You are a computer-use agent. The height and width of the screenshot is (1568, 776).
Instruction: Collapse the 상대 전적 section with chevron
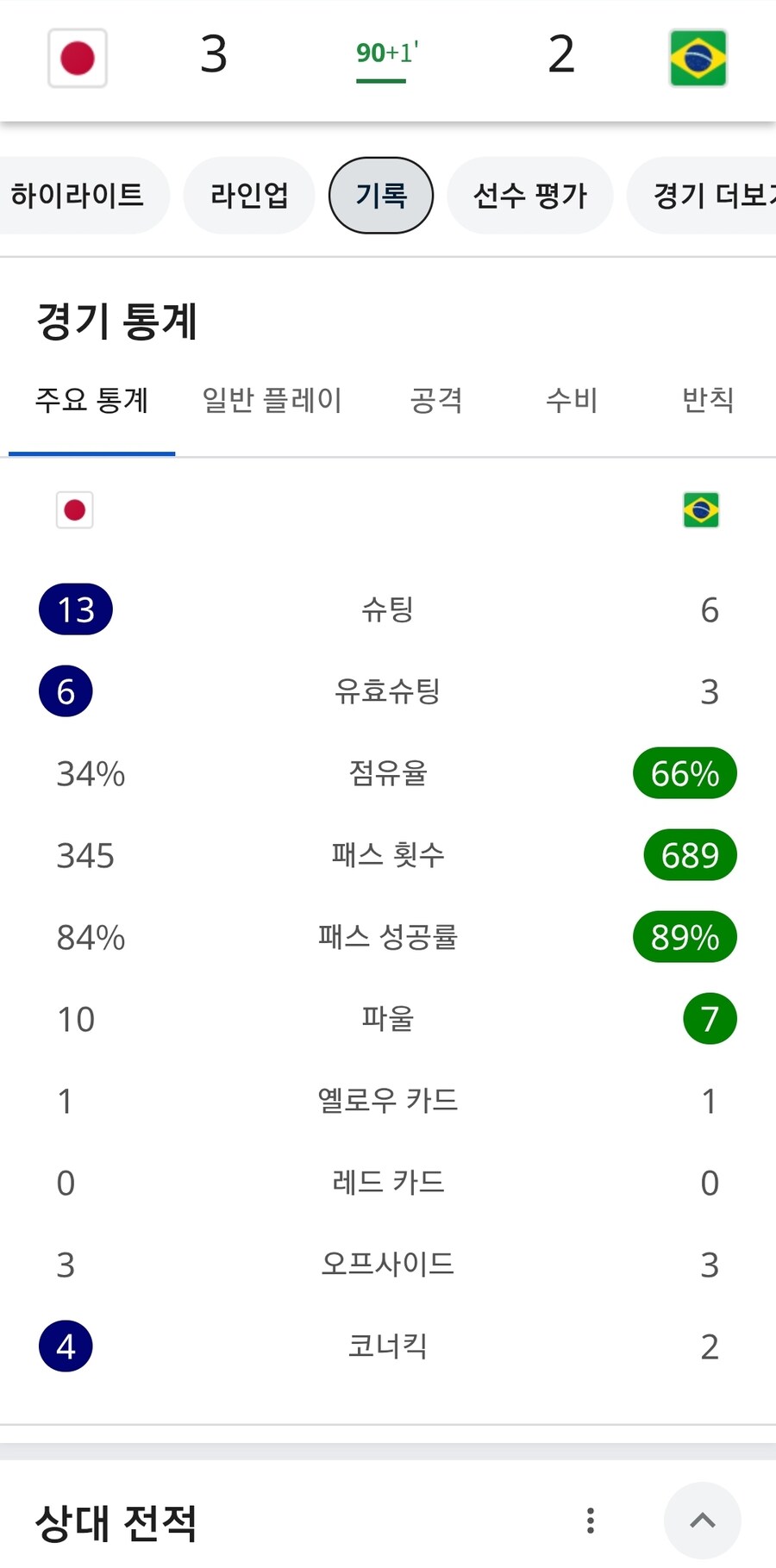point(703,1521)
